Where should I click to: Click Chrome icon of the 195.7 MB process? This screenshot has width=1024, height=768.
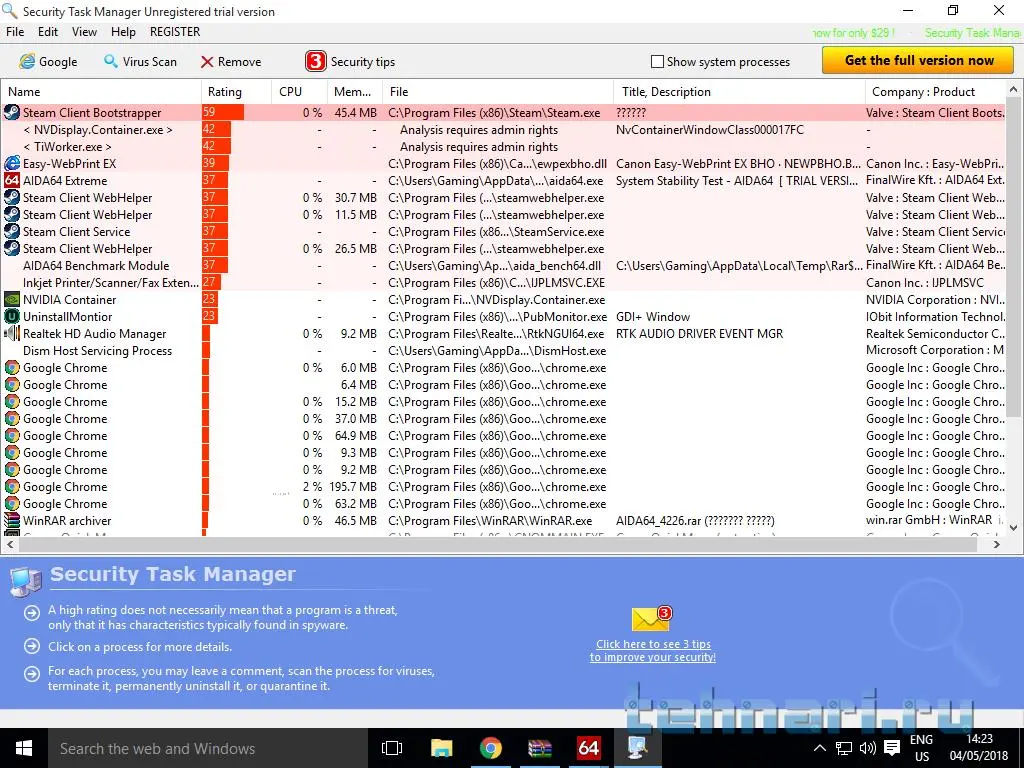tap(12, 486)
